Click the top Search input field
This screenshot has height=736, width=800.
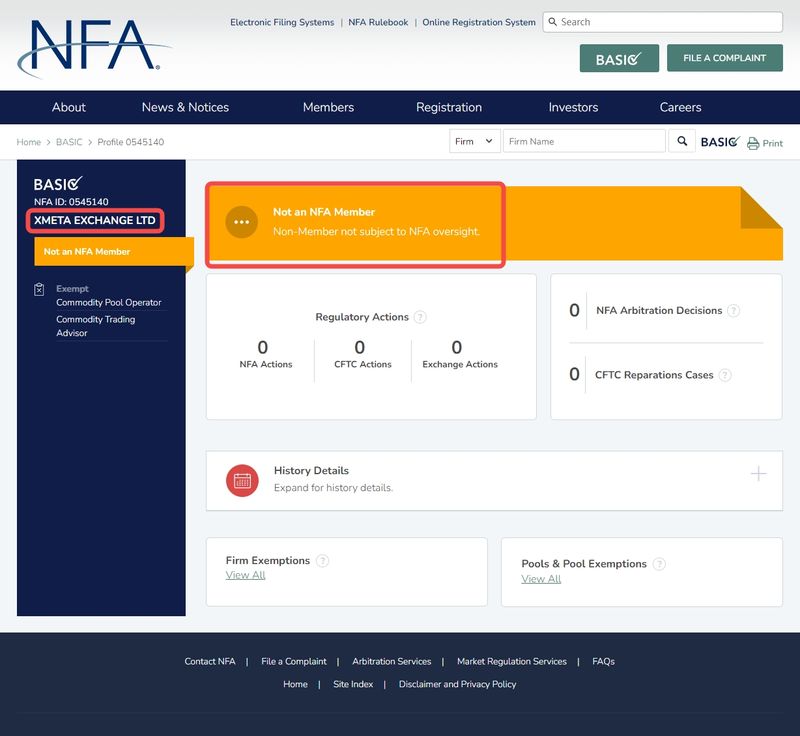(662, 22)
